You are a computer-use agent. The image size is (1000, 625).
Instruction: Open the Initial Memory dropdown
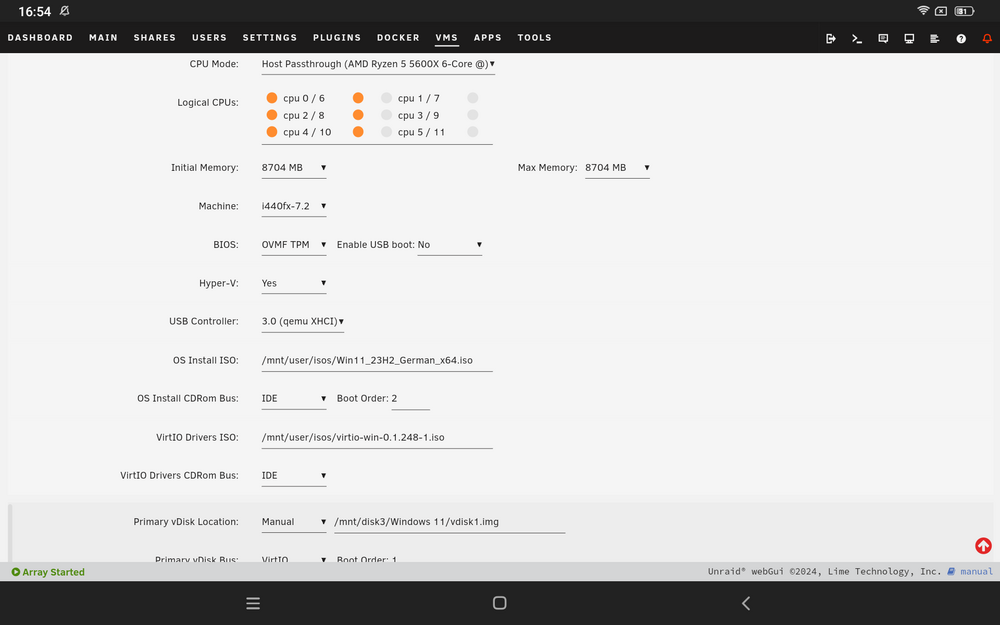(294, 168)
